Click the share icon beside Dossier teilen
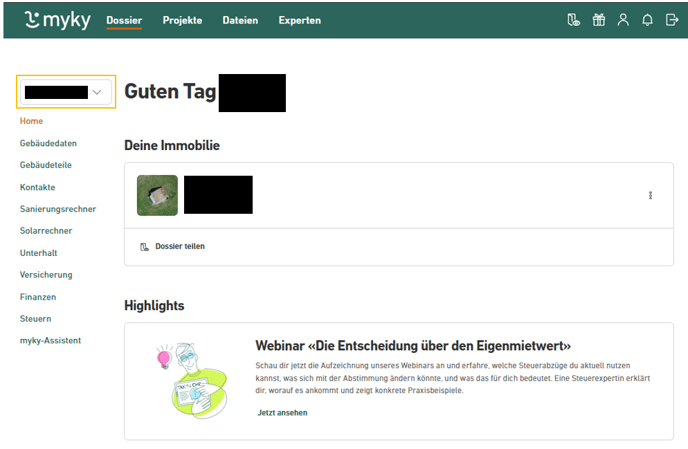 144,246
